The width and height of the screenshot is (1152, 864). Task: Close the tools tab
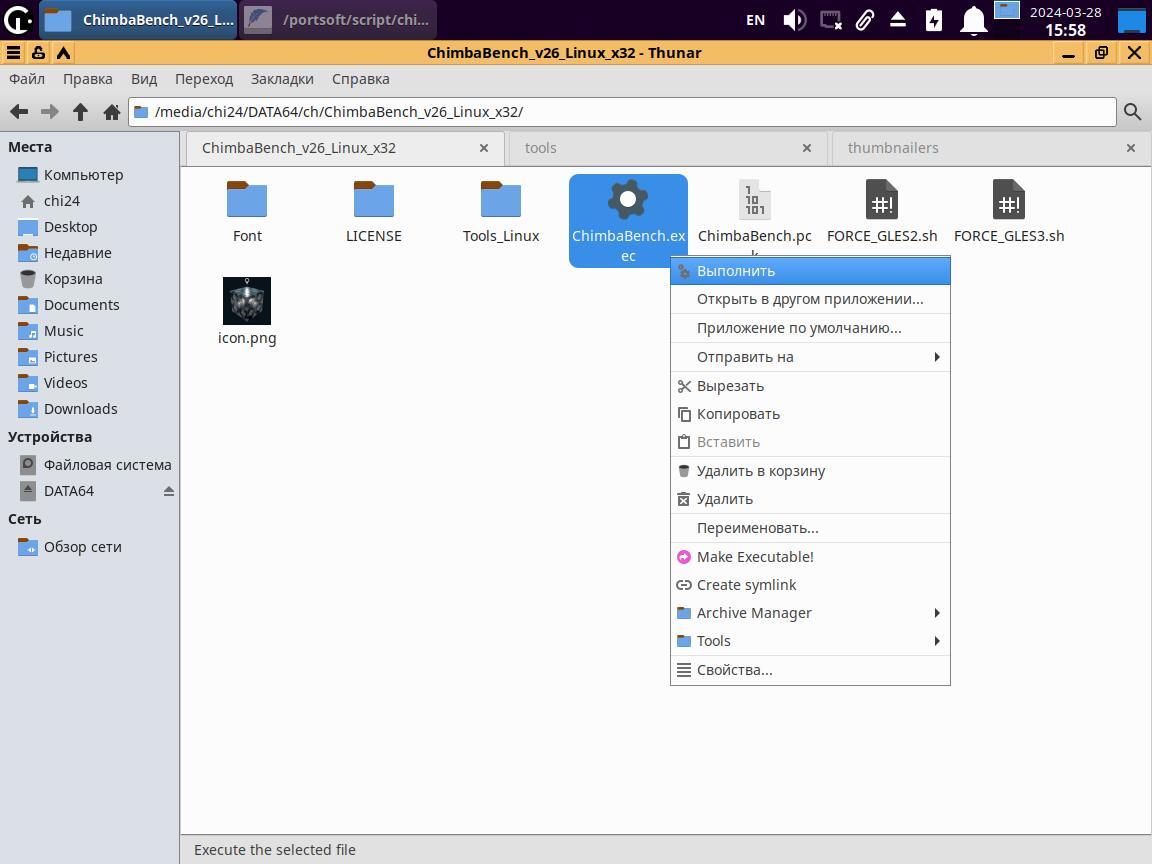pyautogui.click(x=807, y=148)
